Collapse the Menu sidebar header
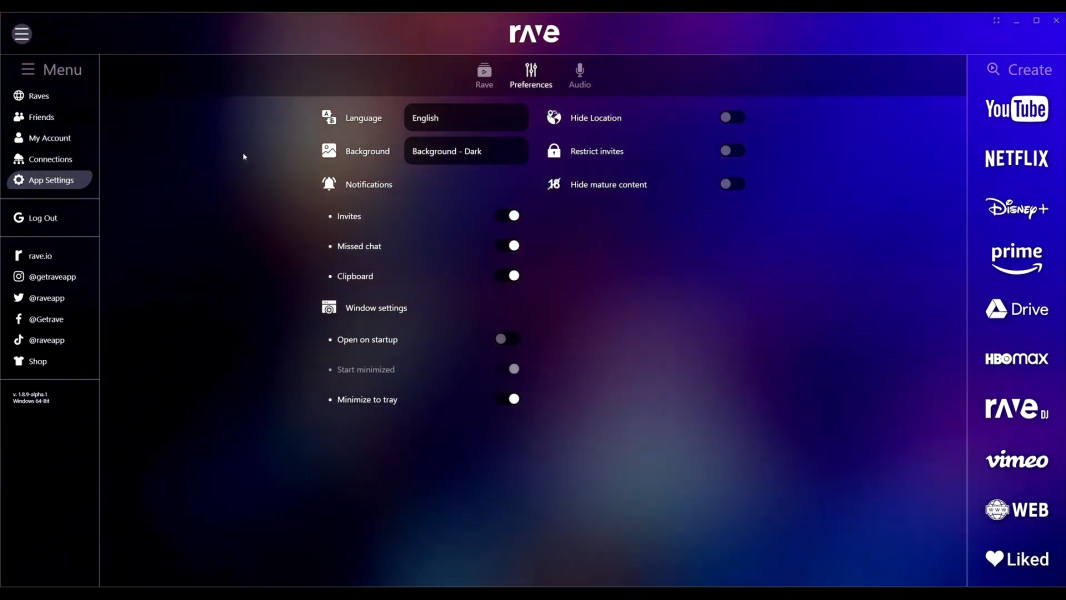The image size is (1066, 600). 51,69
